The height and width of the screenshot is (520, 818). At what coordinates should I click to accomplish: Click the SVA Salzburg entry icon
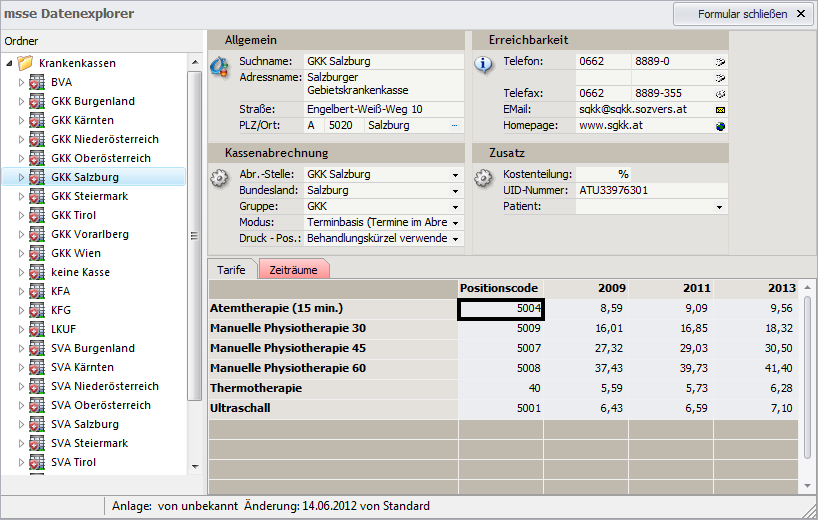[37, 425]
